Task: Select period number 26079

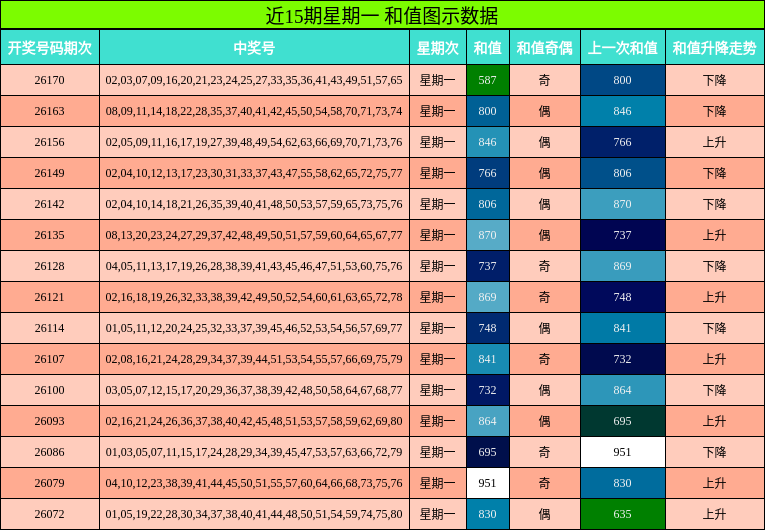Action: point(50,483)
